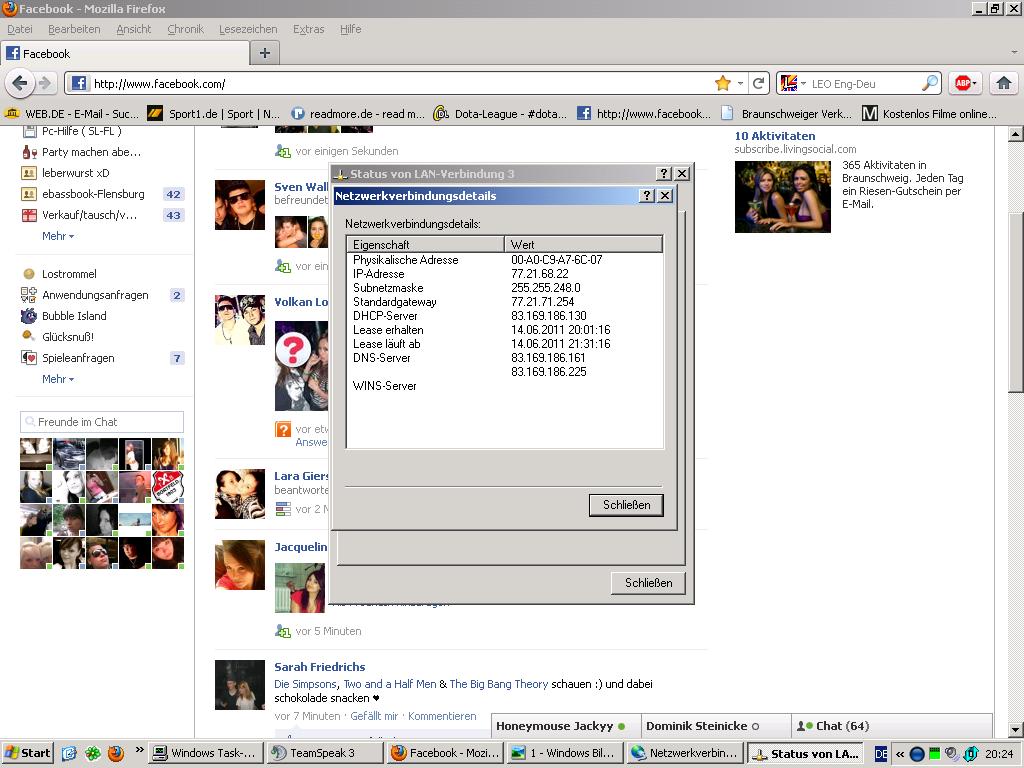Viewport: 1024px width, 768px height.
Task: Open the Dota-League bookmark
Action: (501, 114)
